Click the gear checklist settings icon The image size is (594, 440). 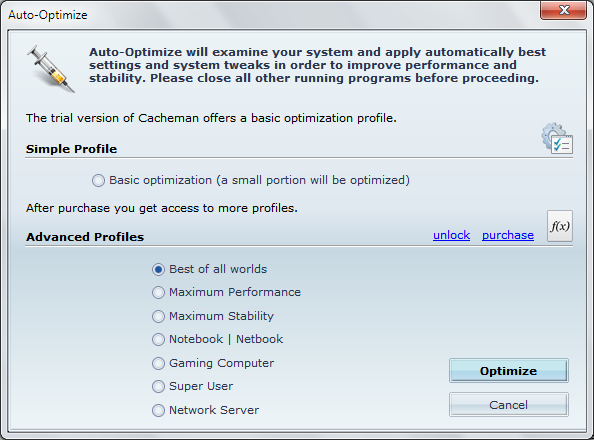pyautogui.click(x=557, y=138)
